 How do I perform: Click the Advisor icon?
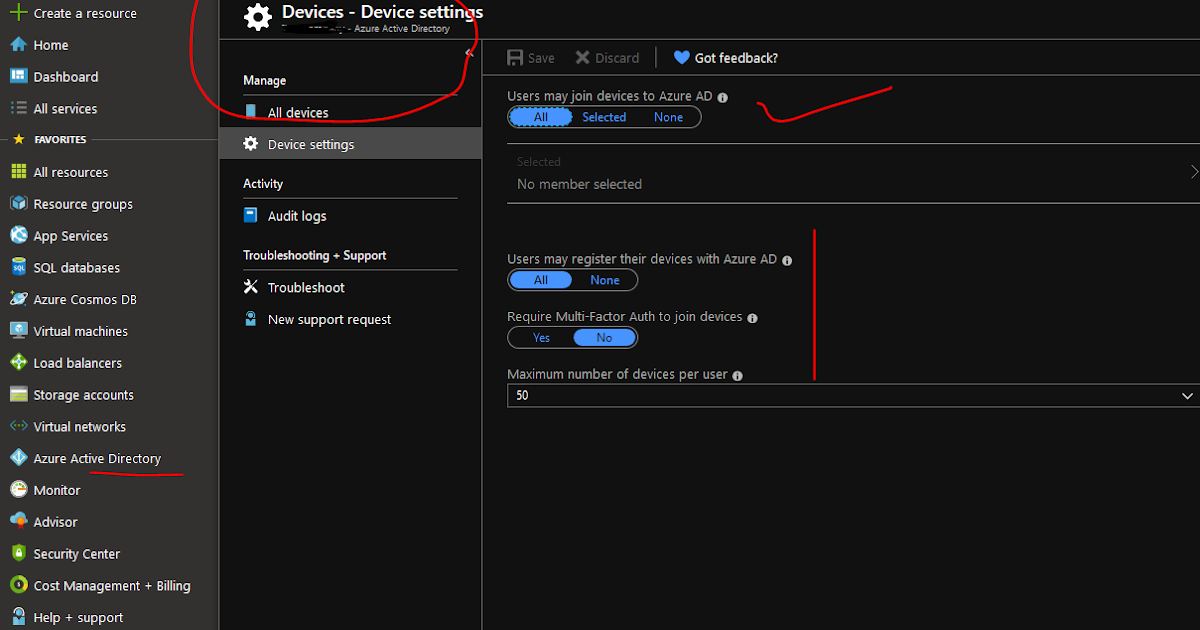[x=18, y=522]
